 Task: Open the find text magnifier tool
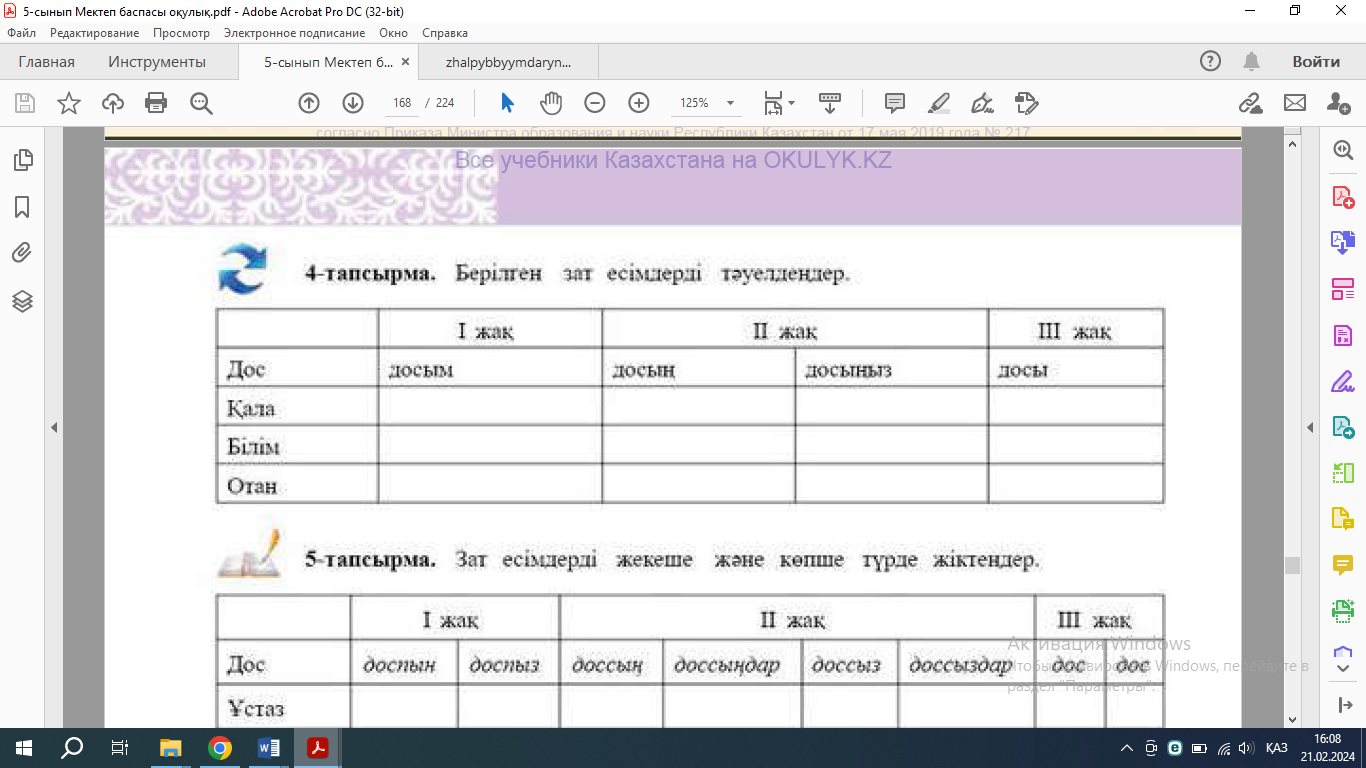(x=201, y=103)
